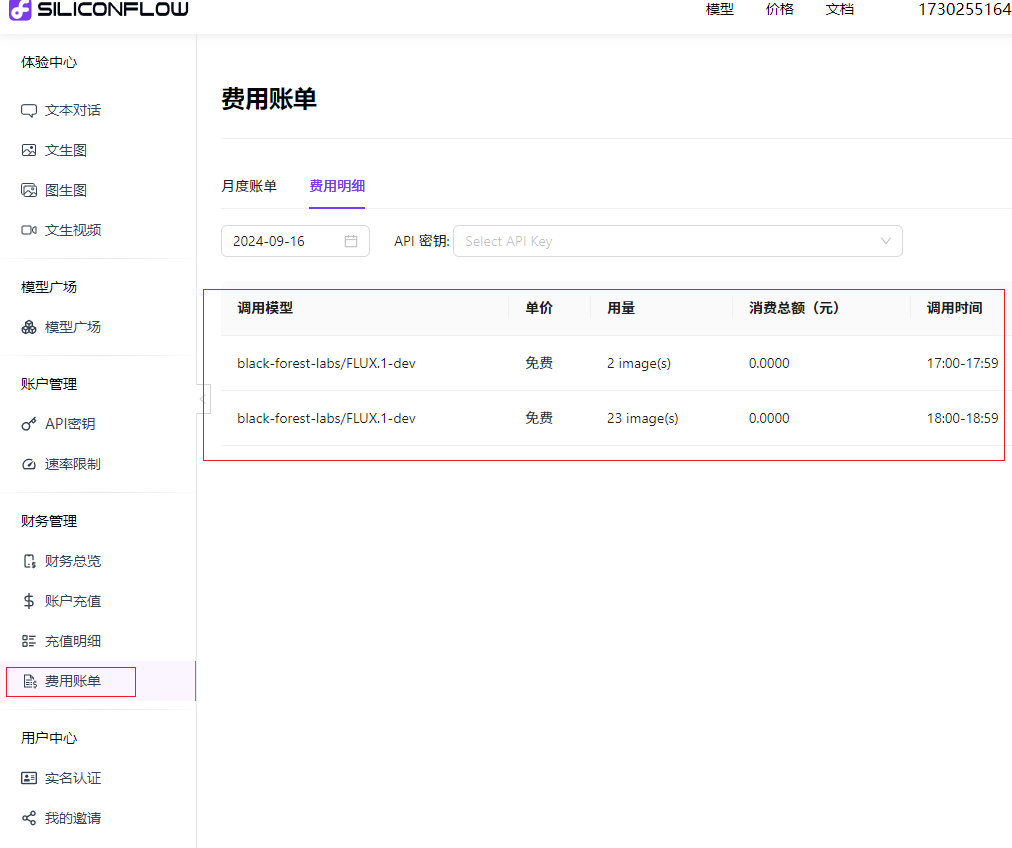Click the account number 1730255164

coord(964,9)
